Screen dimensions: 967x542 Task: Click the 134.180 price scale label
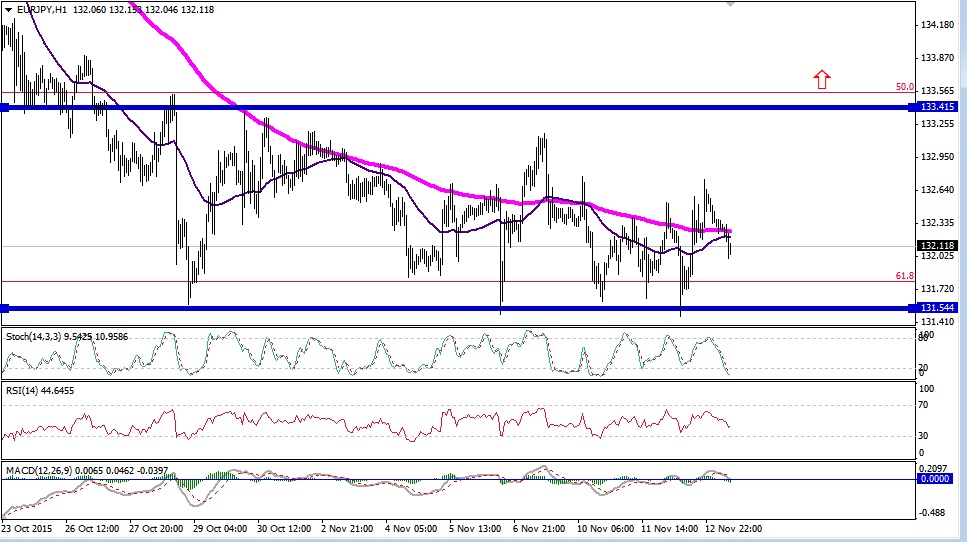coord(937,25)
